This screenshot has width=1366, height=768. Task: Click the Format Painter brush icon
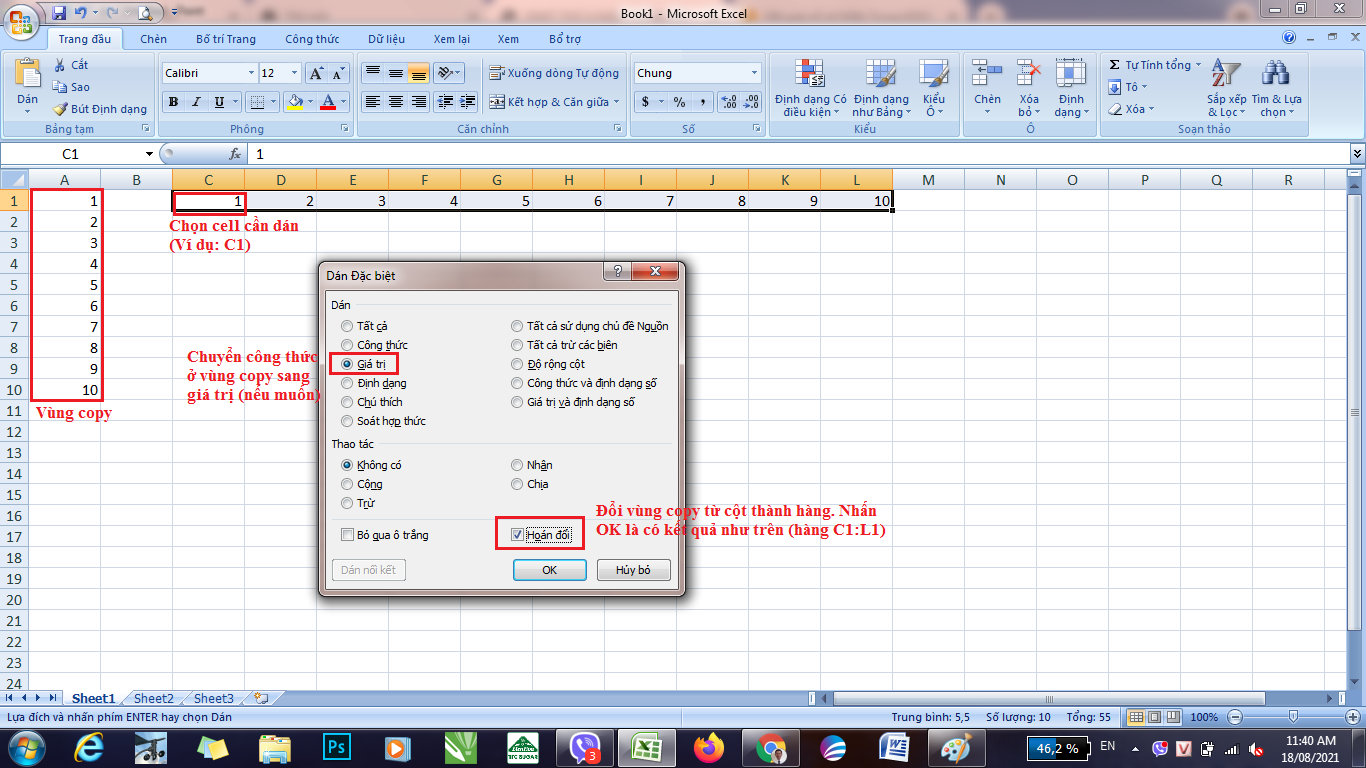click(60, 109)
